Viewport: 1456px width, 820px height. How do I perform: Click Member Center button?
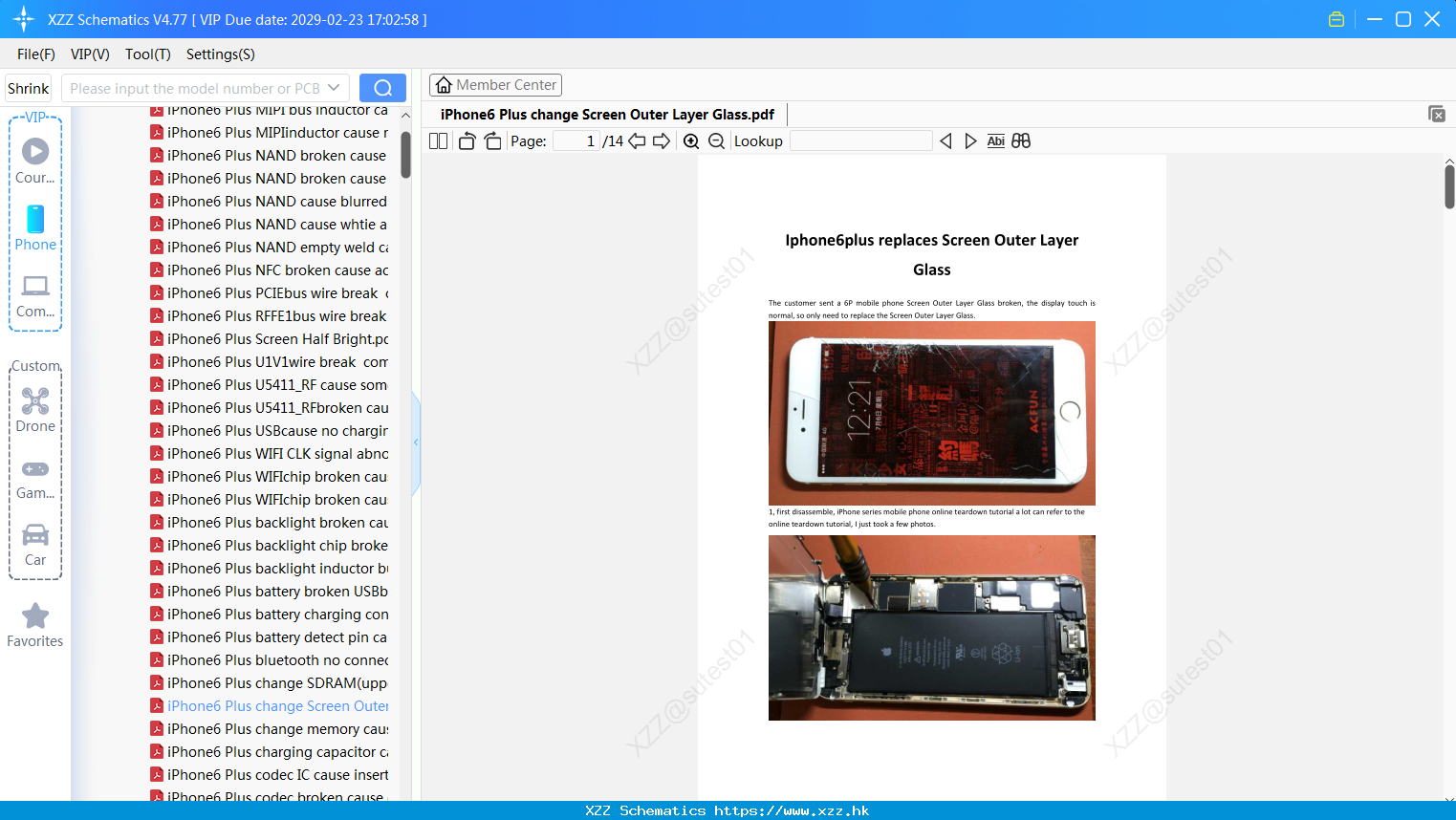(x=495, y=85)
